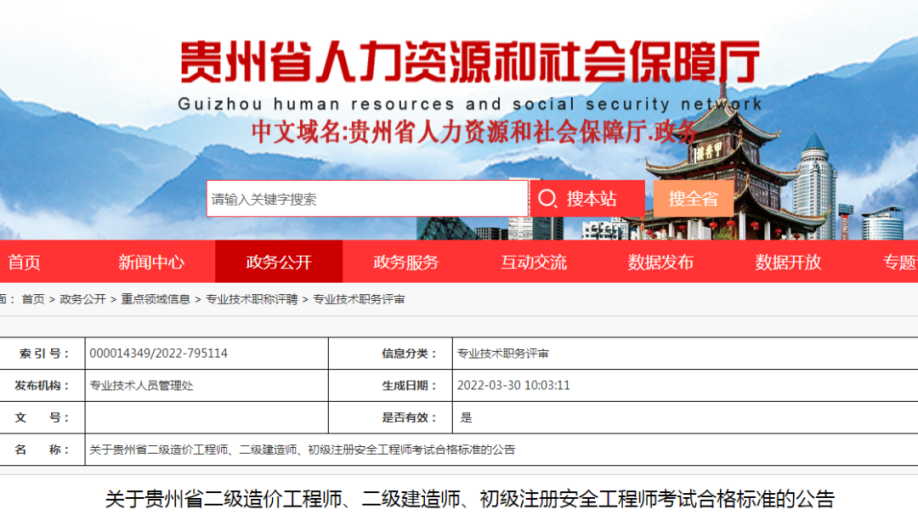Viewport: 918px width, 521px height.
Task: Open the 新闻中心 navigation tab
Action: 151,262
